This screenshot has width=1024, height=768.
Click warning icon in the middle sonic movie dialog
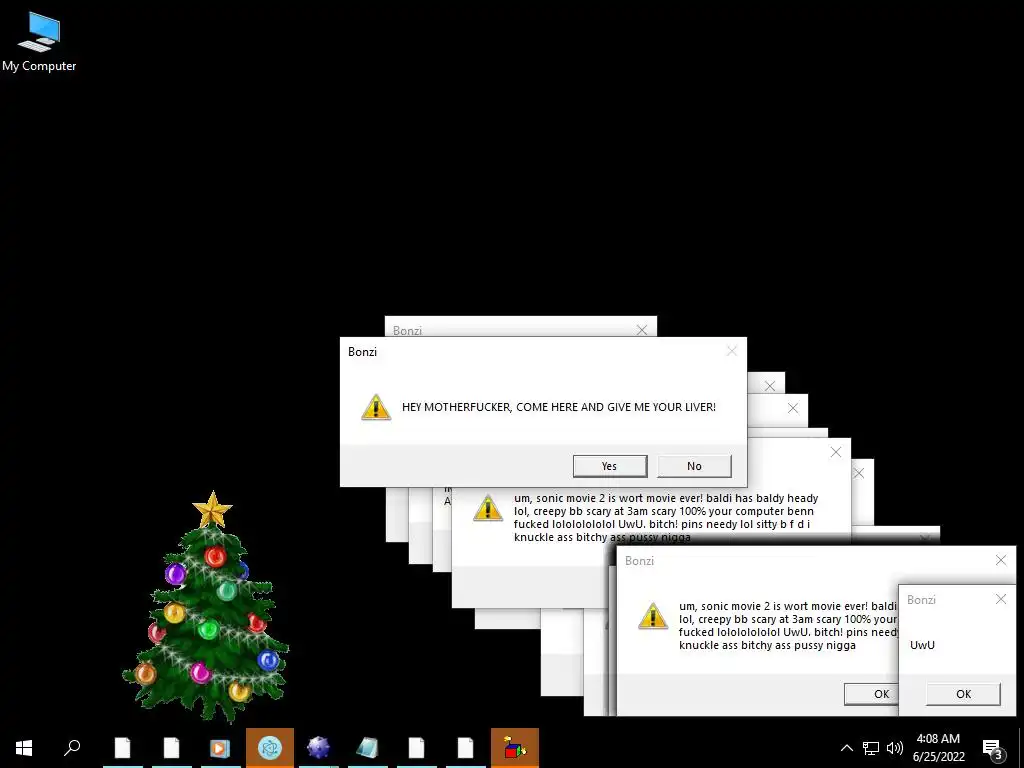488,509
